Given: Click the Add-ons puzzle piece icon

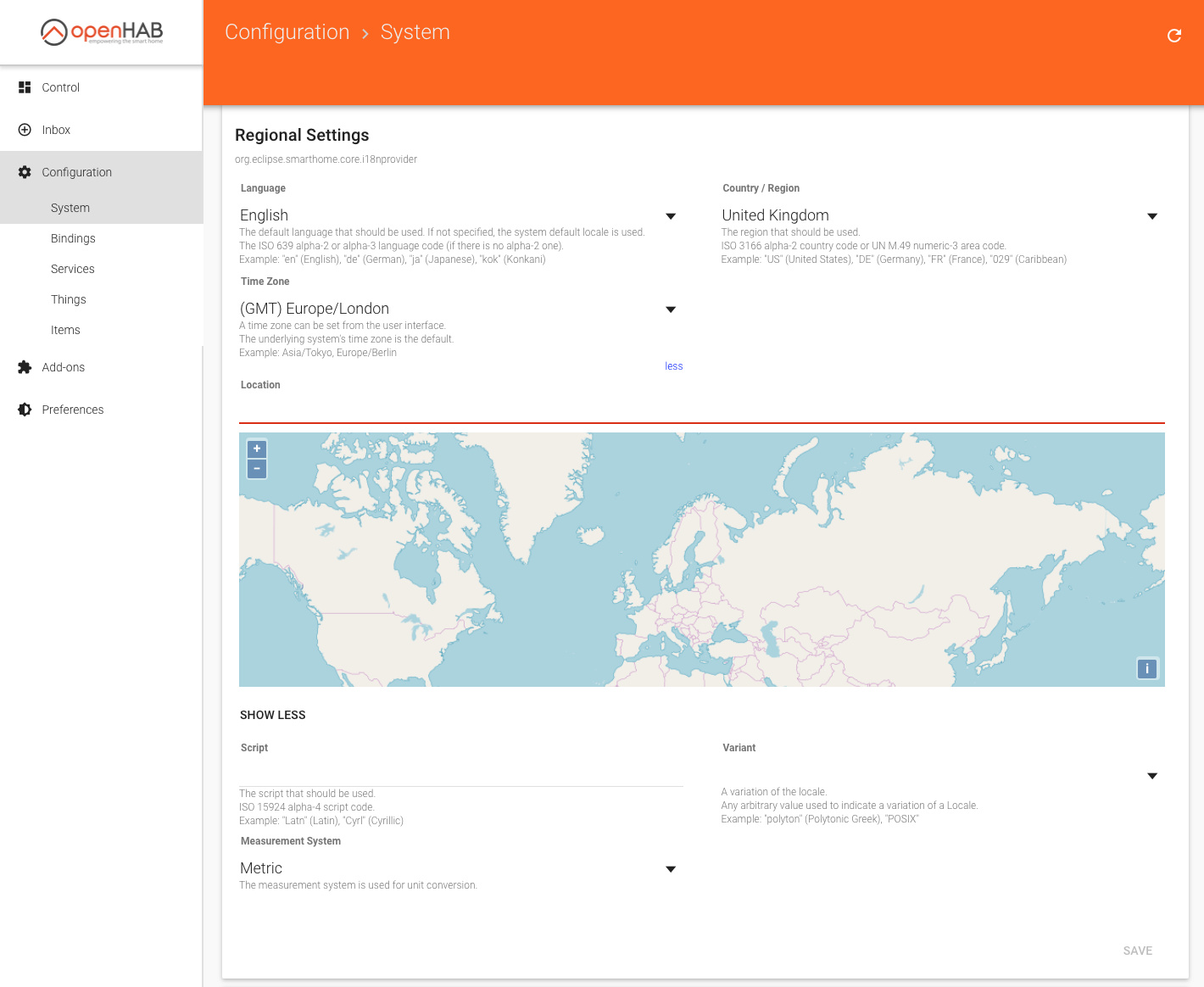Looking at the screenshot, I should coord(25,367).
